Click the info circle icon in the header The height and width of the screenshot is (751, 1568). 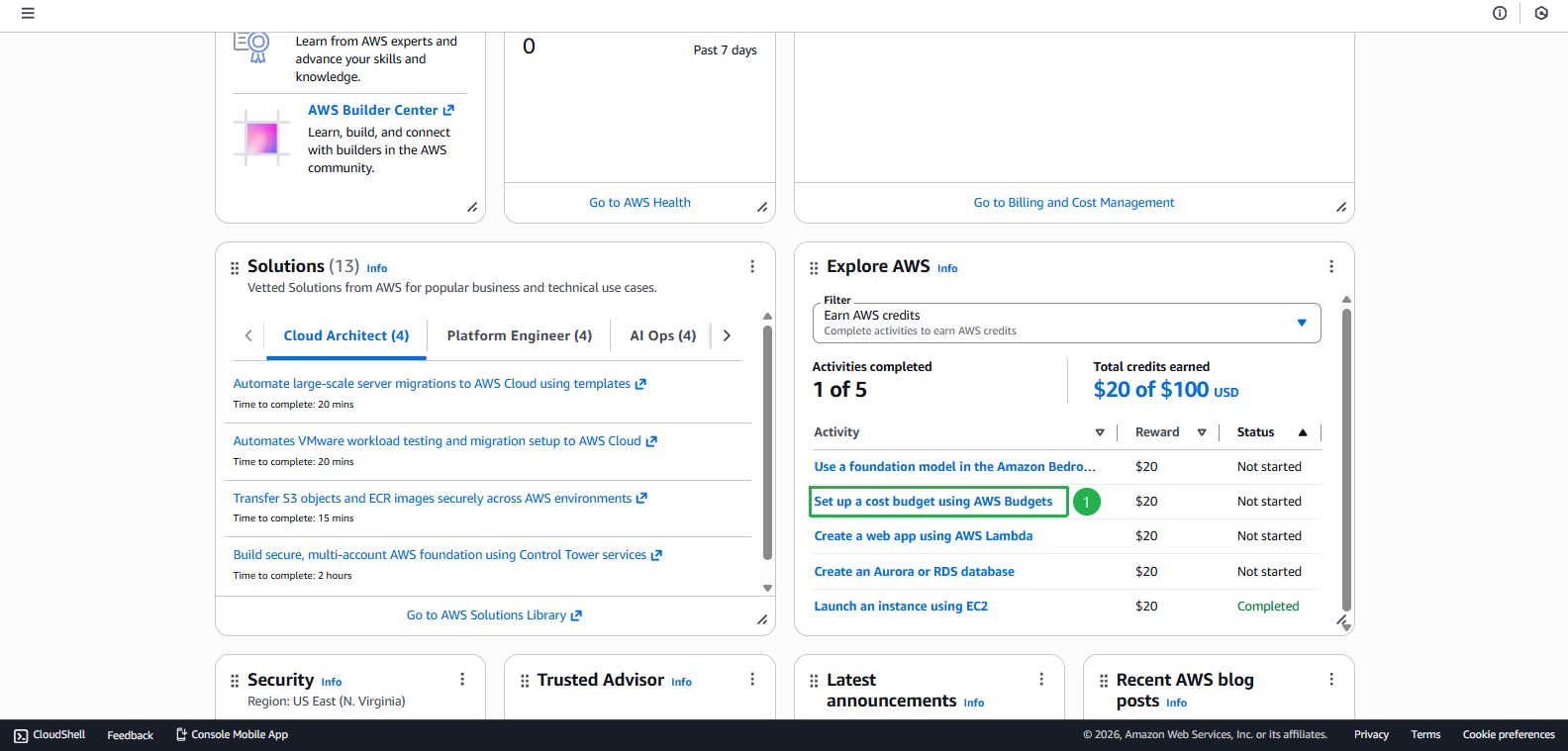[x=1500, y=13]
